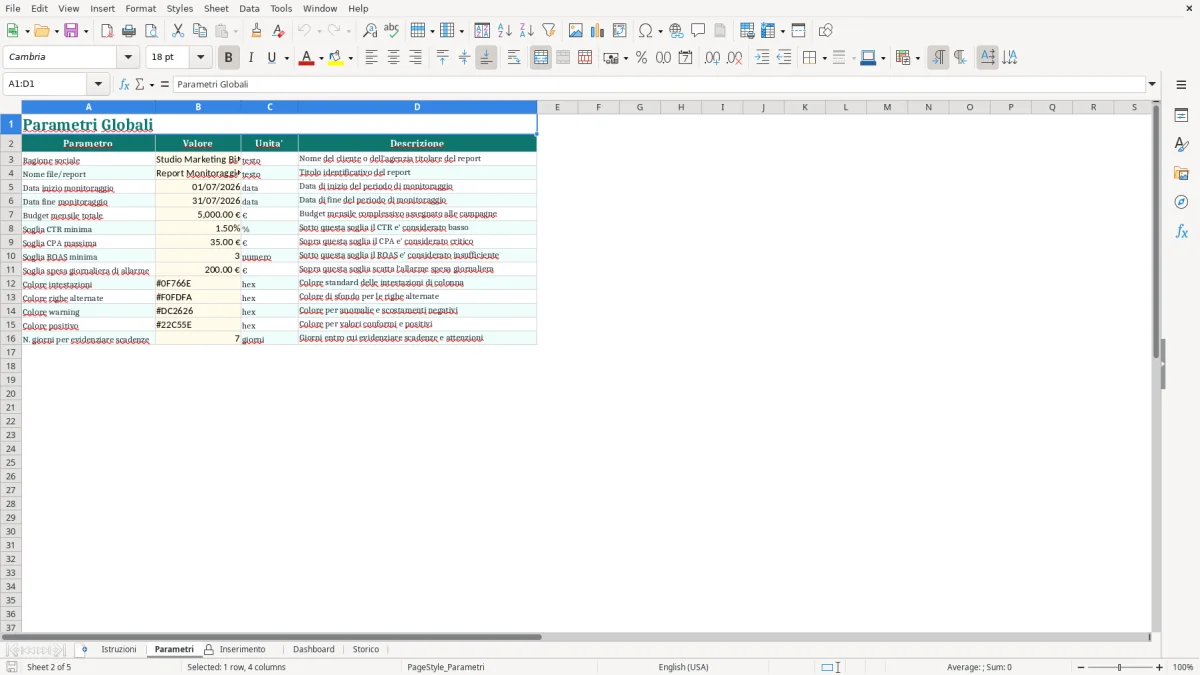Zoom out with the minus button

[x=1081, y=667]
